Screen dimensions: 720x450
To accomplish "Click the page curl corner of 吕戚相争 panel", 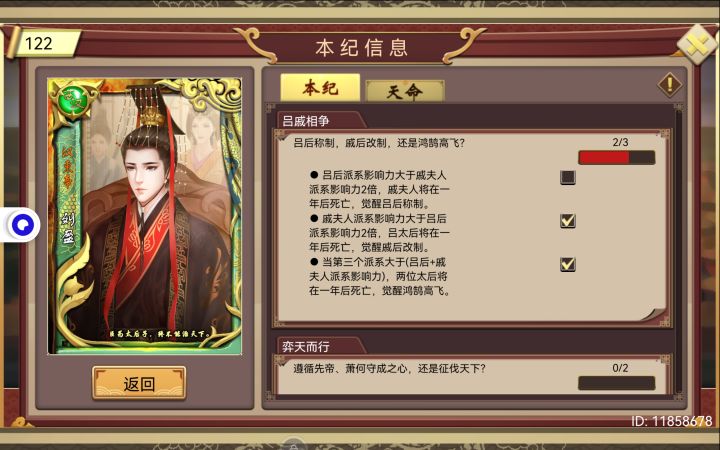I will click(653, 314).
